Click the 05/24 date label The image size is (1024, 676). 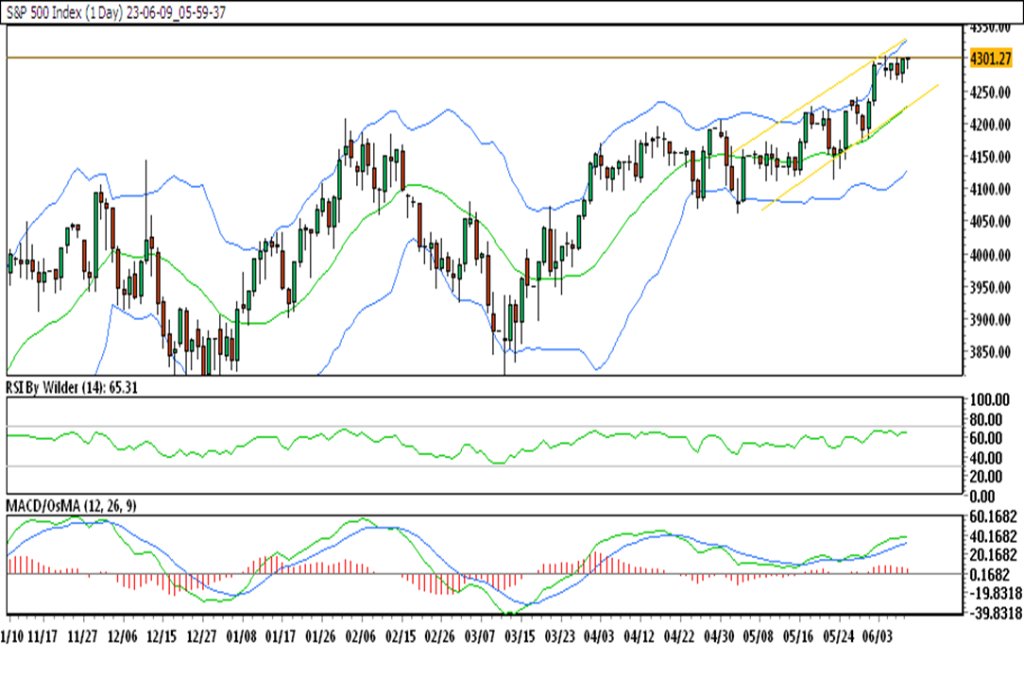click(x=838, y=637)
